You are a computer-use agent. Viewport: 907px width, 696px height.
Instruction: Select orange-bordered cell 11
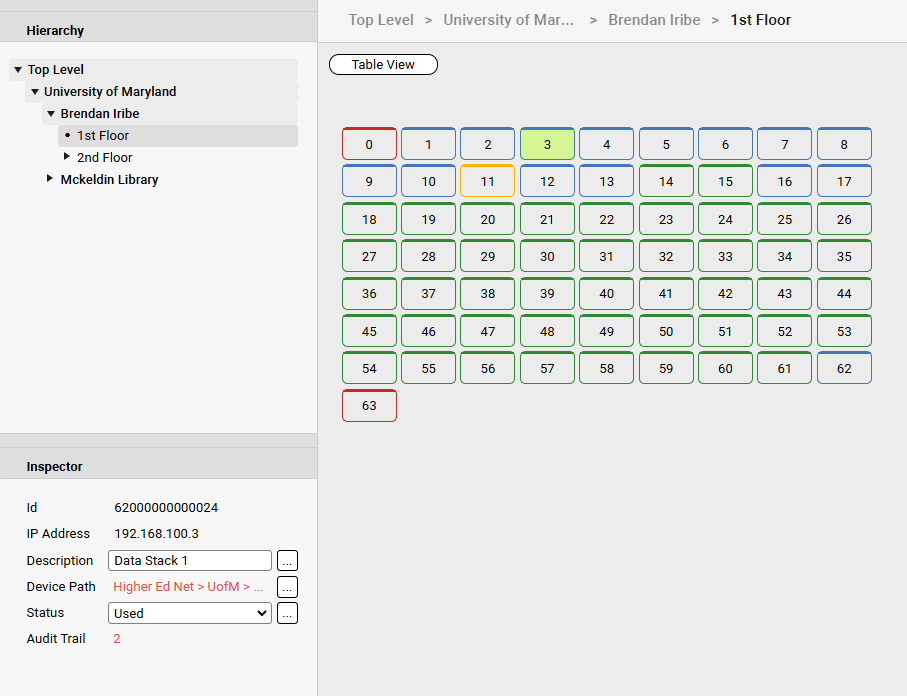(x=487, y=182)
